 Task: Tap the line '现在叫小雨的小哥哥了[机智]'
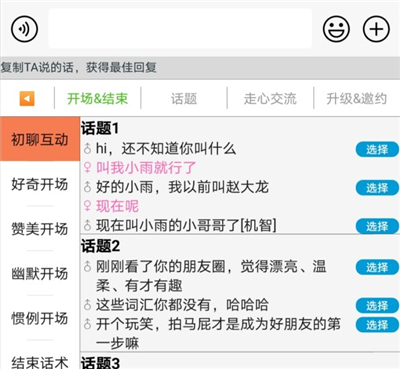click(x=186, y=226)
